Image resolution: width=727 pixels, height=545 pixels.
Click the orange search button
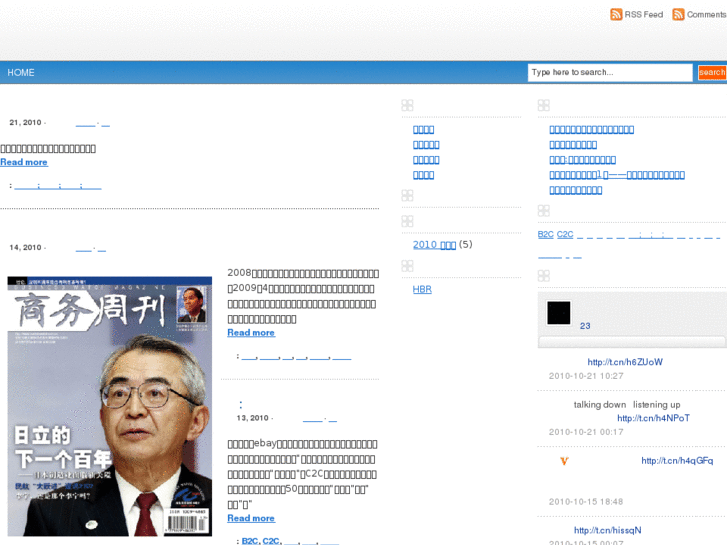[712, 72]
